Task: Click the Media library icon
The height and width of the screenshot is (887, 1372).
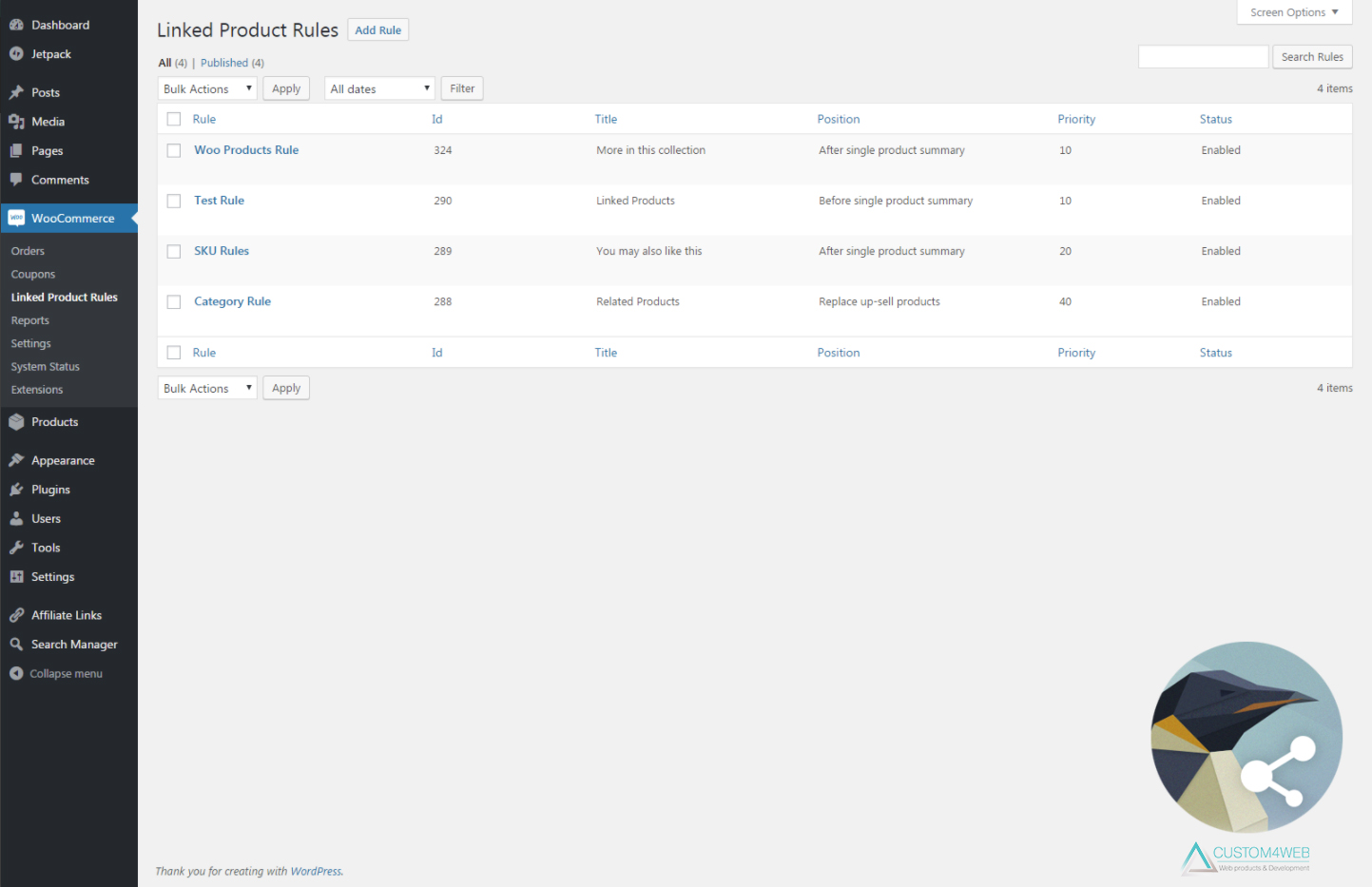Action: click(16, 122)
